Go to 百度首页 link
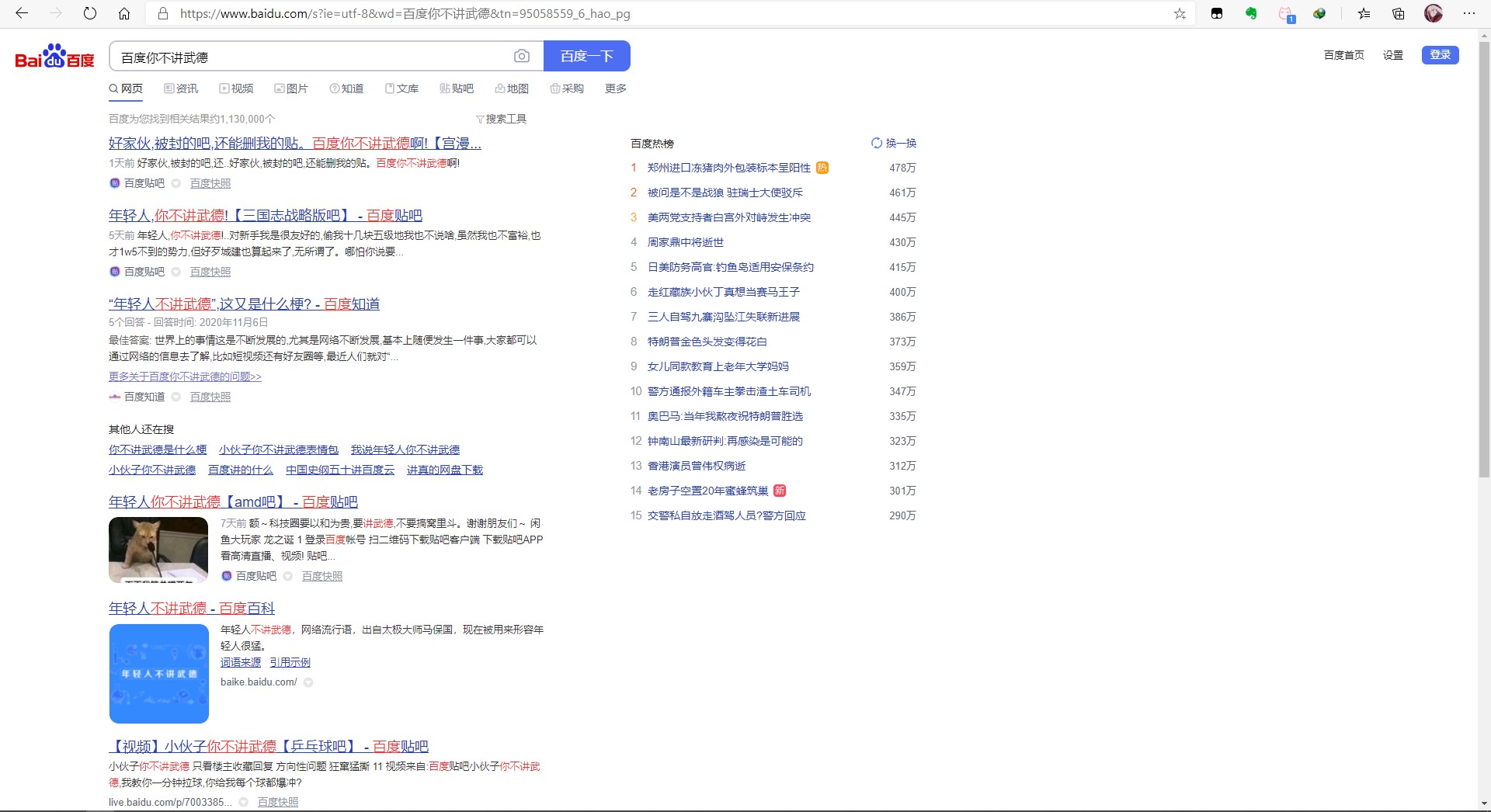Image resolution: width=1491 pixels, height=812 pixels. pos(1344,55)
